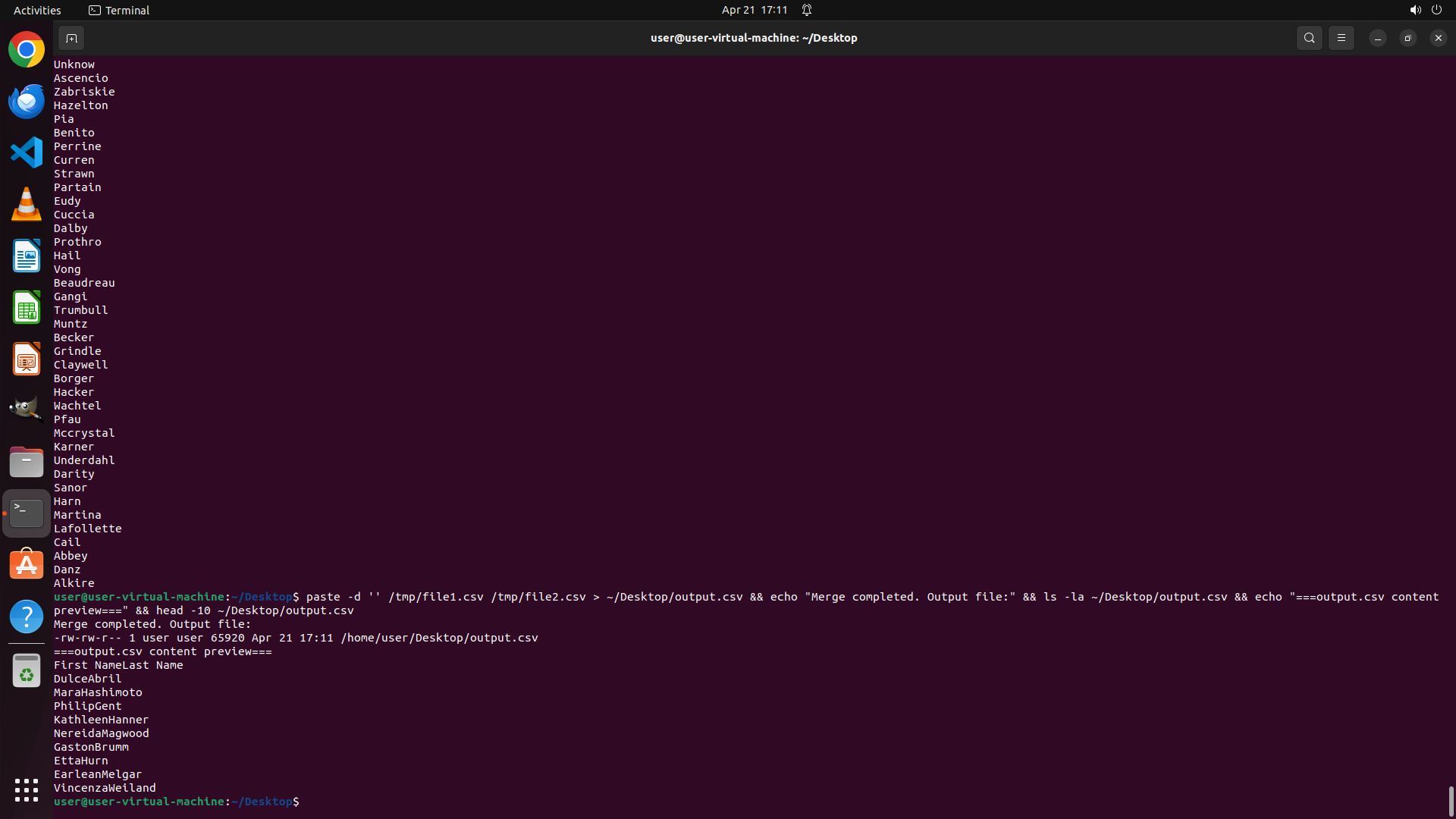Open a new terminal tab
Screen dimensions: 1456x819
pos(71,38)
